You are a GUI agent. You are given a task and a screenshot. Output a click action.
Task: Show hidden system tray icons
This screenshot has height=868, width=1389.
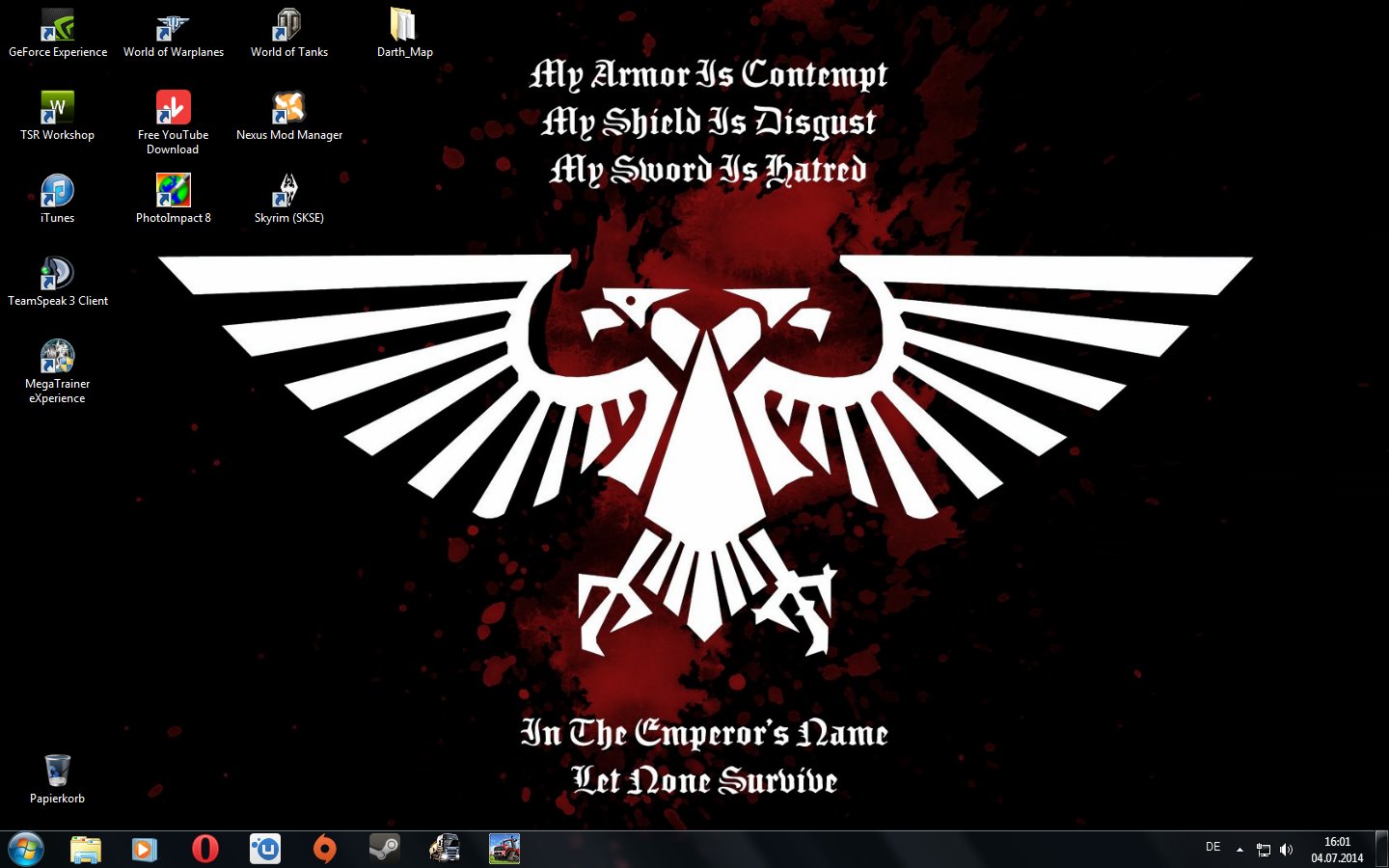pos(1239,850)
